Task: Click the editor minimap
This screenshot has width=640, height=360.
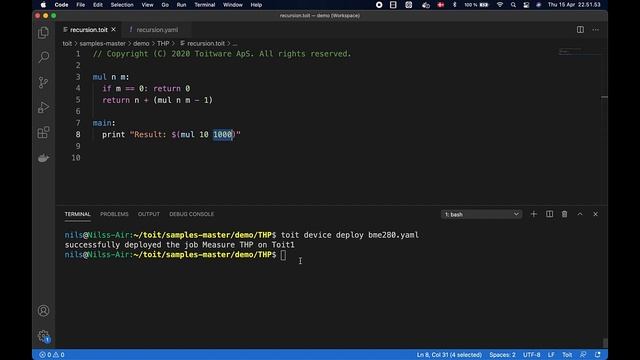Action: coord(580,52)
